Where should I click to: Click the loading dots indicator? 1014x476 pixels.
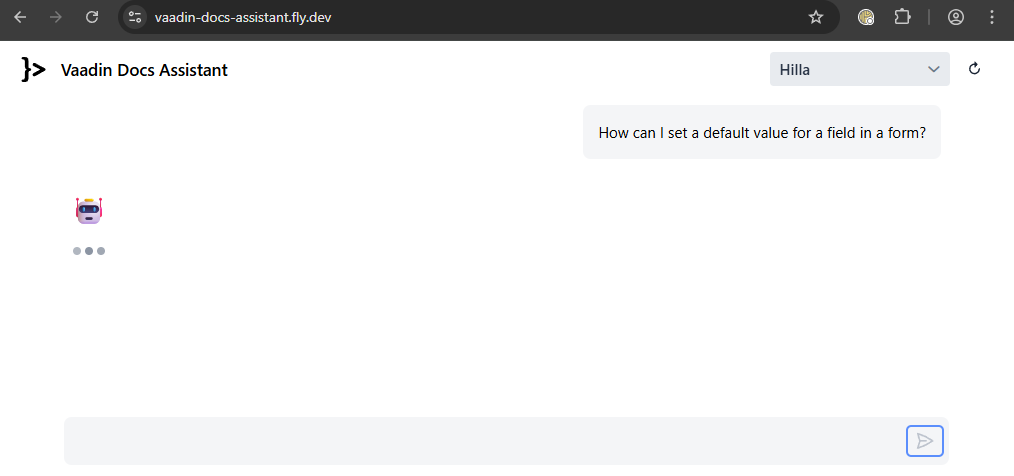point(89,251)
